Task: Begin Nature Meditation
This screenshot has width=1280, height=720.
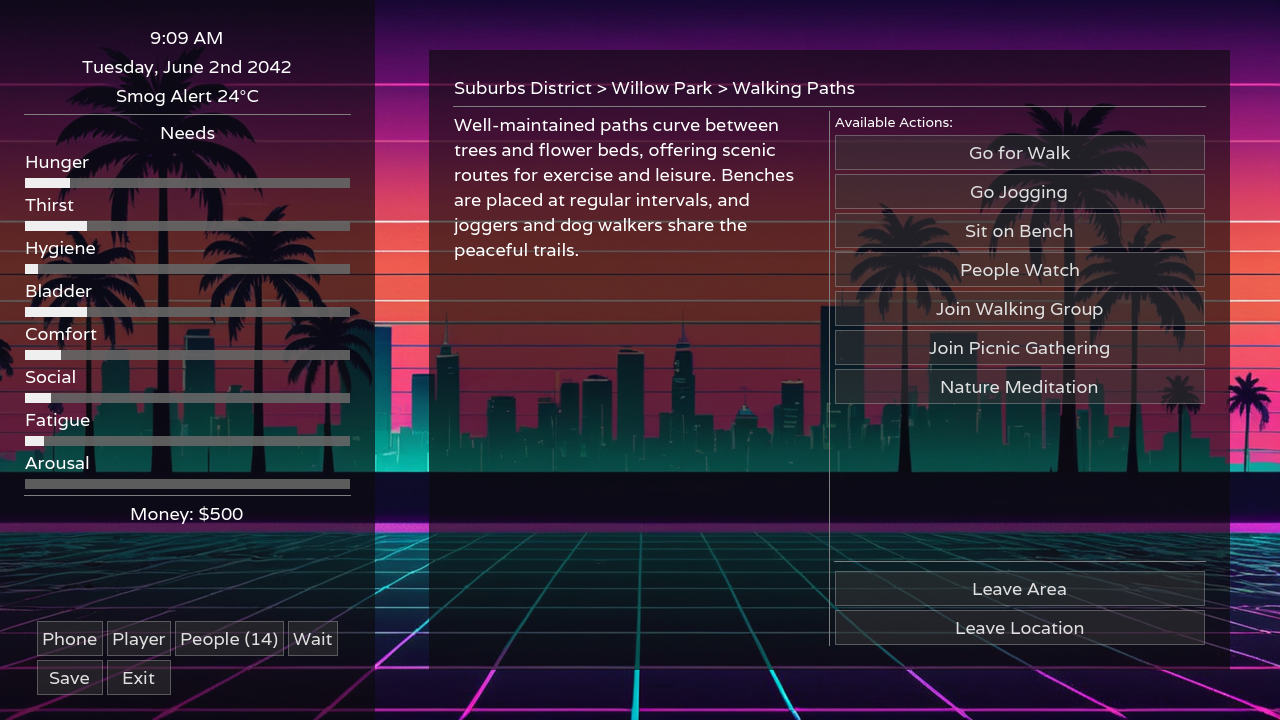Action: click(x=1019, y=387)
